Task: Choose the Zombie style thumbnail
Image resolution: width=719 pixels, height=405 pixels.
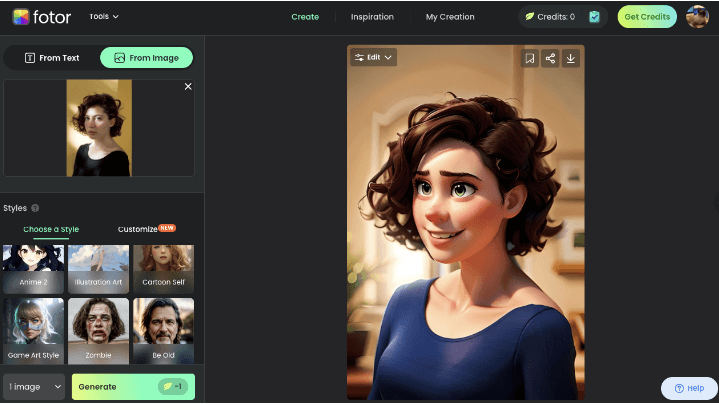Action: pos(98,330)
